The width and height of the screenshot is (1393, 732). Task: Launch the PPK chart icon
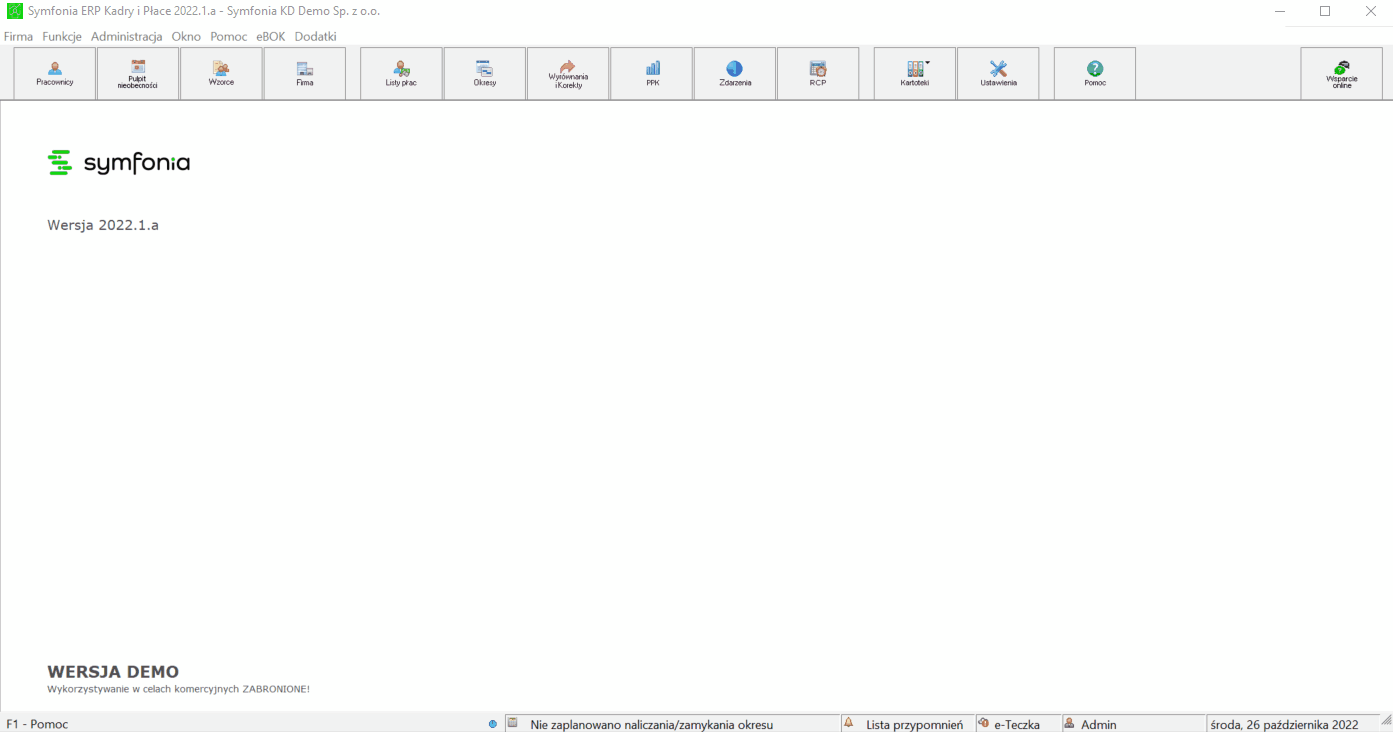[x=652, y=73]
